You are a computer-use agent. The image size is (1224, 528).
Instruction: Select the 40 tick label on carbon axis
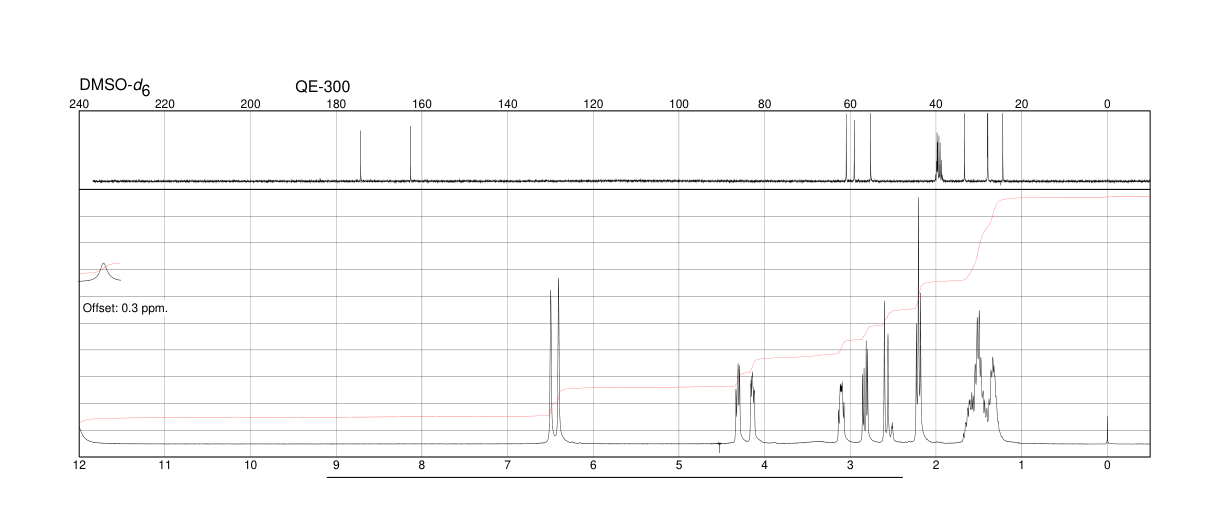coord(936,103)
